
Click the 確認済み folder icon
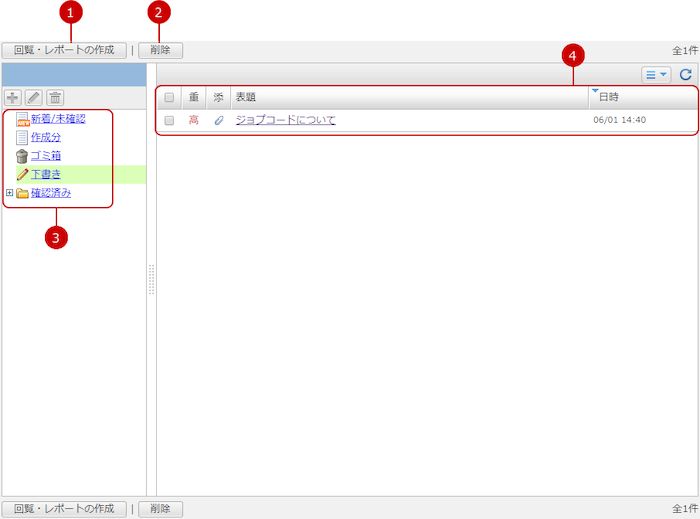(22, 193)
